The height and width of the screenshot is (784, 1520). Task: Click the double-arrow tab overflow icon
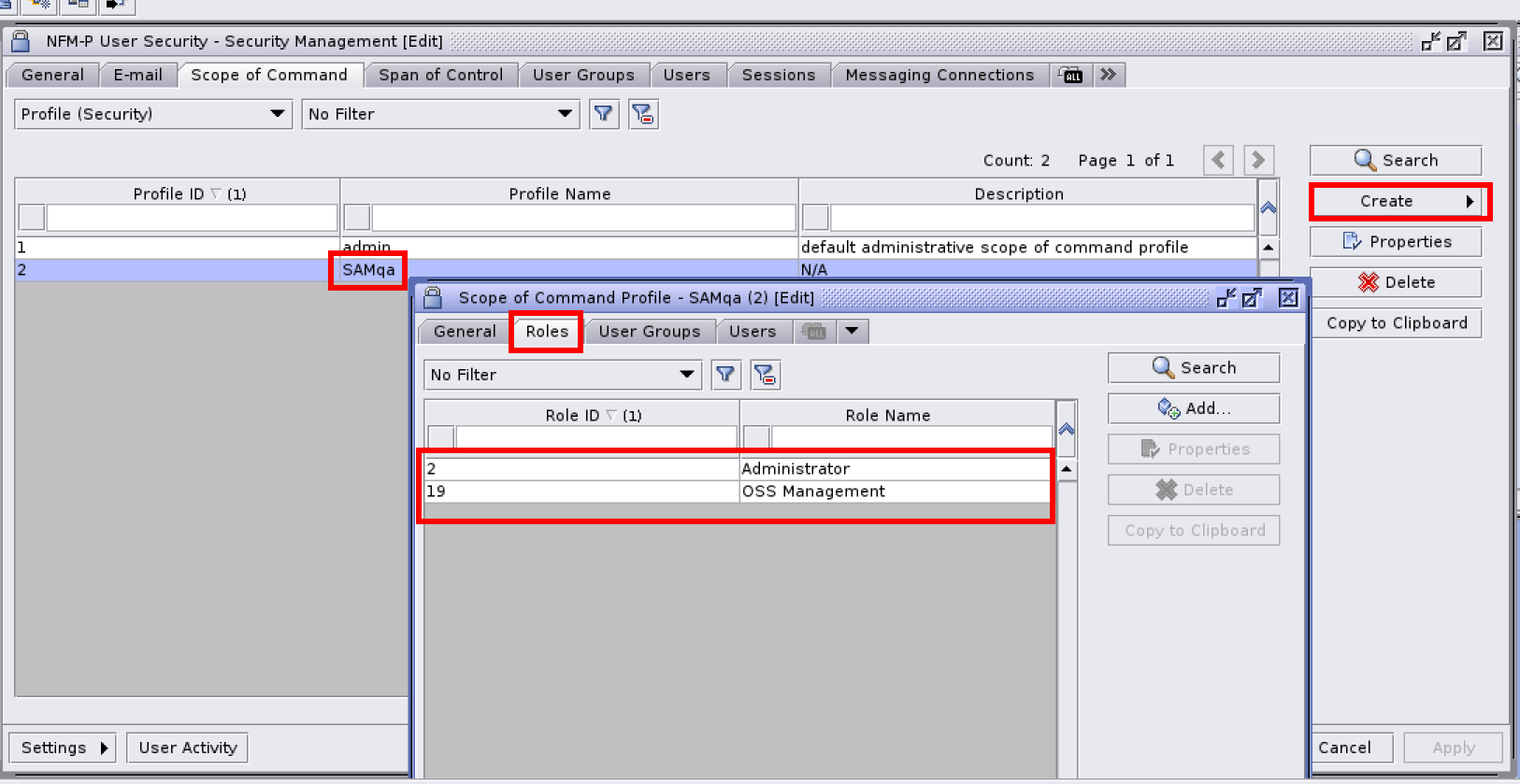(x=1109, y=75)
